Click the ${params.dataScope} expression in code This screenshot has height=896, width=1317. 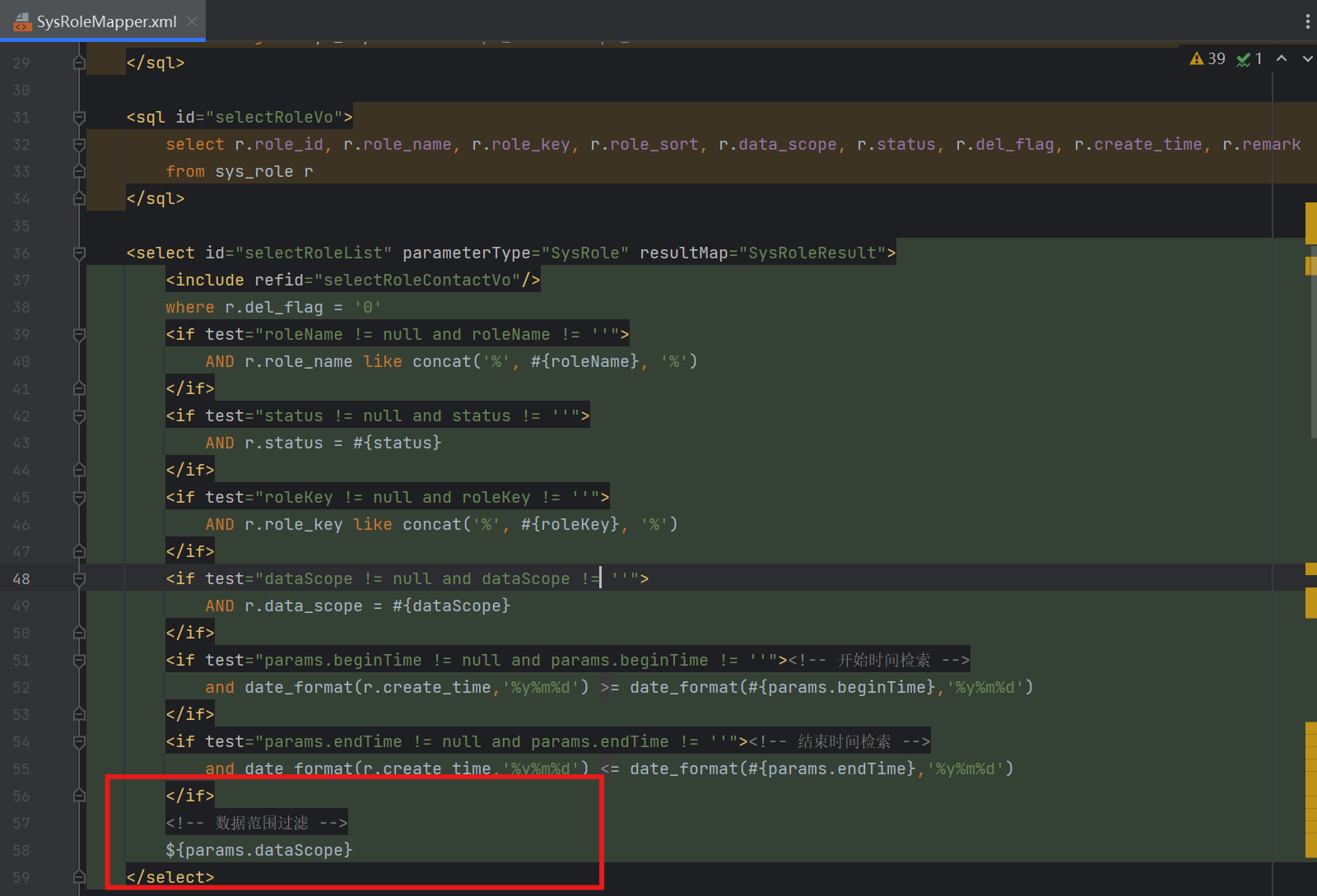tap(258, 850)
